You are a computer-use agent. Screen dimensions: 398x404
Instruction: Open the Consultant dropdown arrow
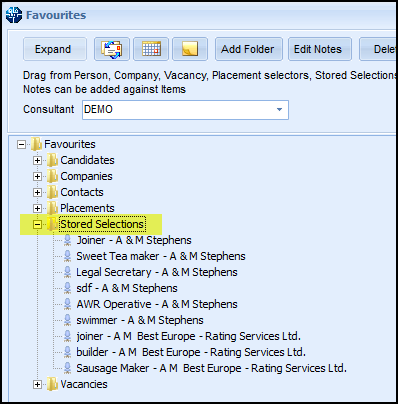tap(279, 110)
